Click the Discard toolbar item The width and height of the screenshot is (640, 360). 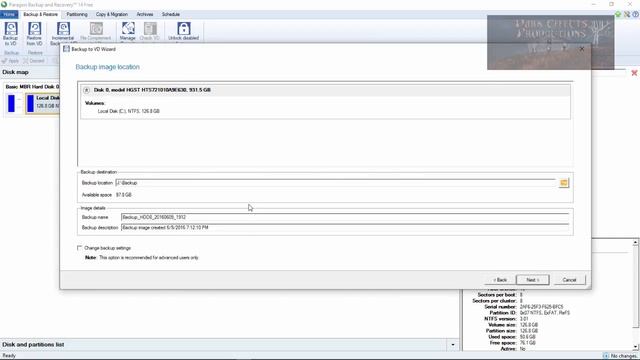[x=34, y=61]
